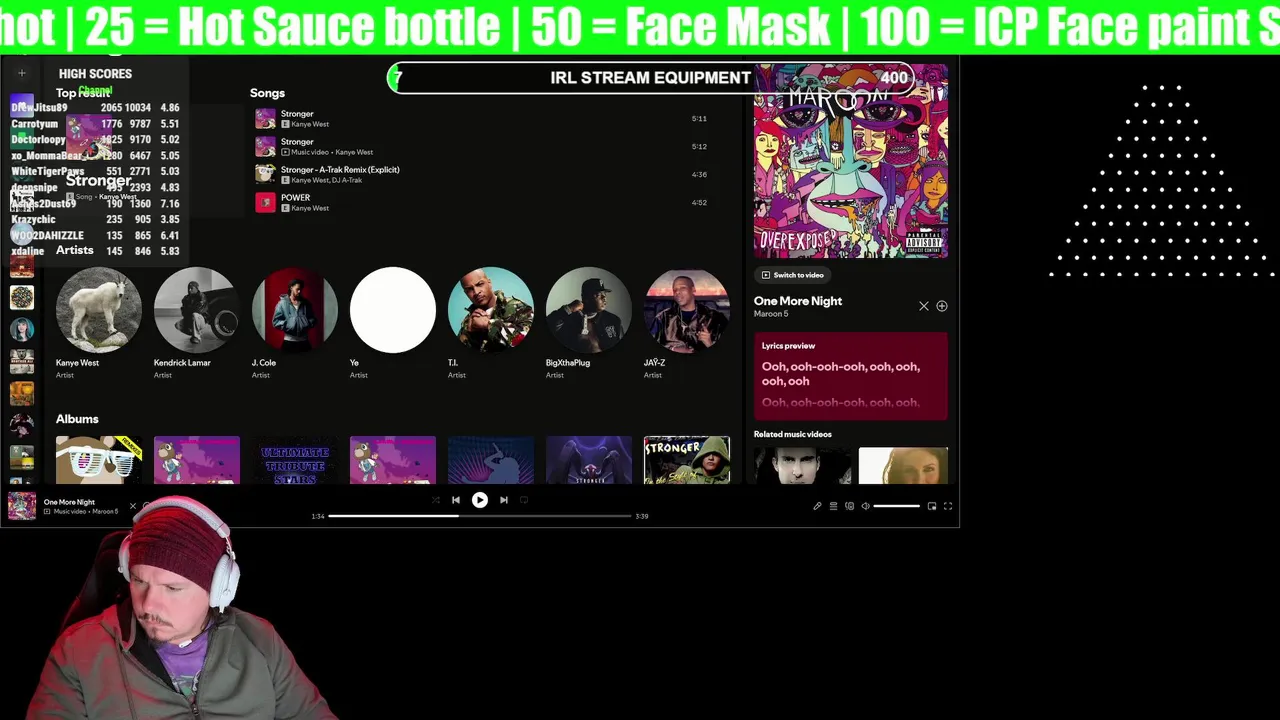
Task: Enter full screen from player bar
Action: pos(948,506)
